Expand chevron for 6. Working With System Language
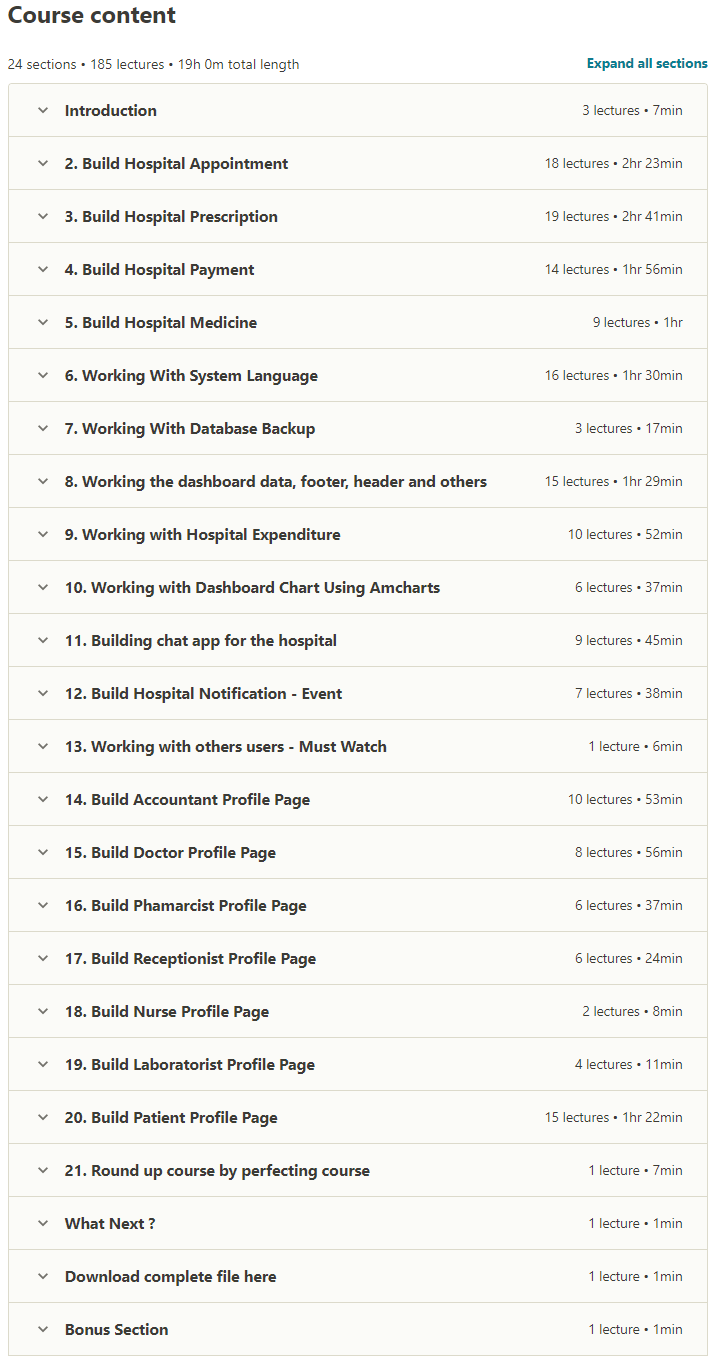This screenshot has height=1364, width=716. (43, 376)
